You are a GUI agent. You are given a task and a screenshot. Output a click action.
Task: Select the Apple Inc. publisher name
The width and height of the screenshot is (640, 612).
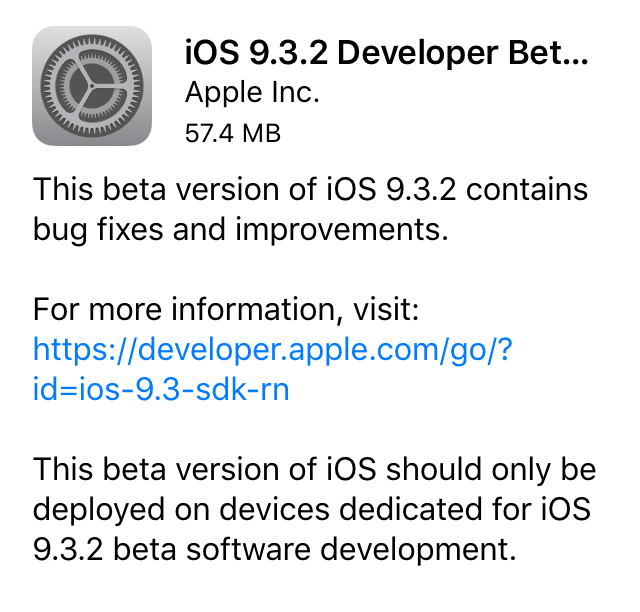253,93
